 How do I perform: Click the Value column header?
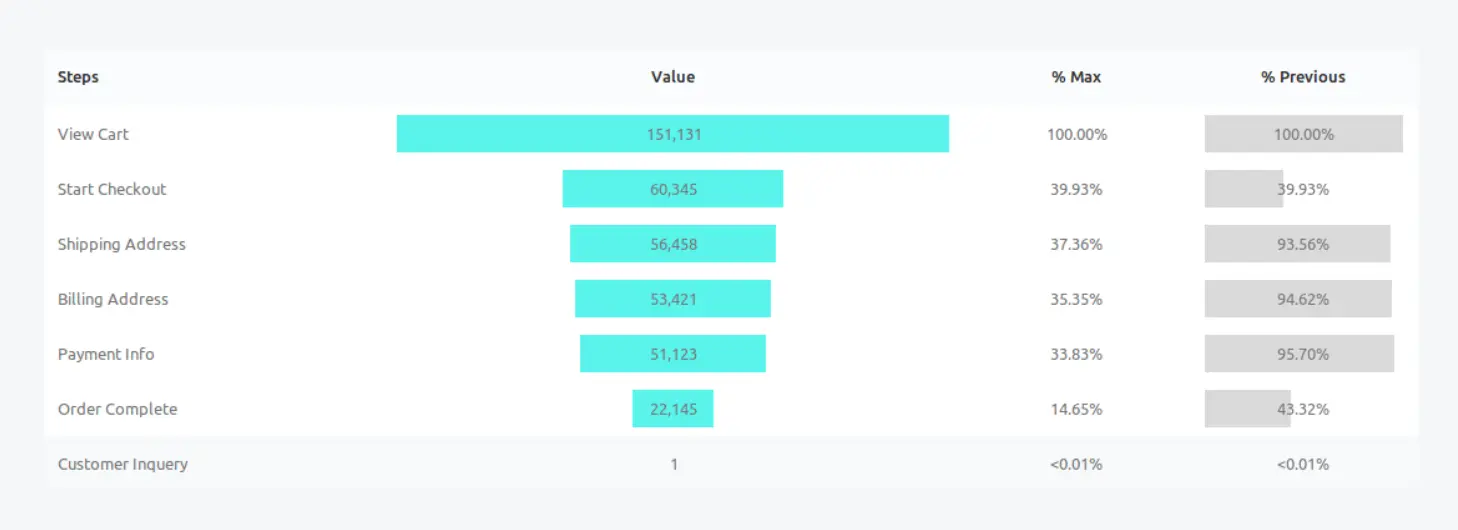673,77
